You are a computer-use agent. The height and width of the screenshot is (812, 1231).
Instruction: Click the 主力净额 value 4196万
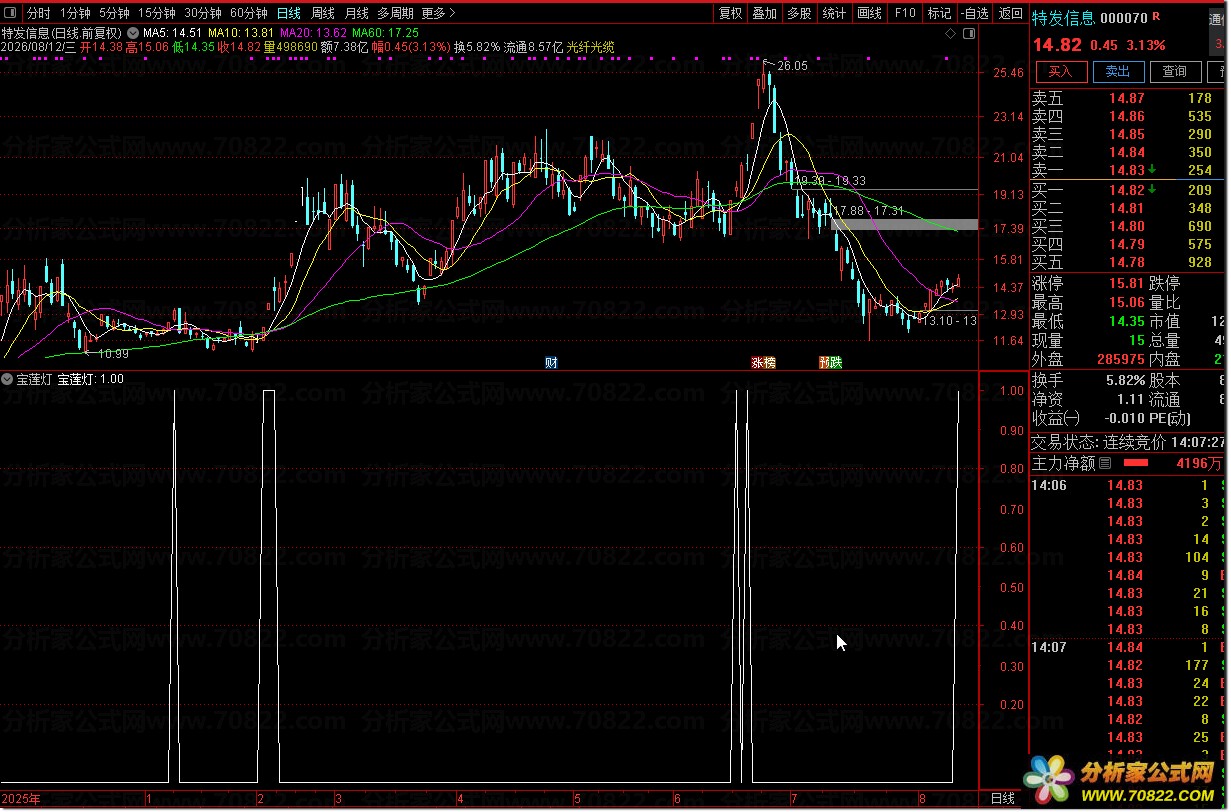[1199, 463]
